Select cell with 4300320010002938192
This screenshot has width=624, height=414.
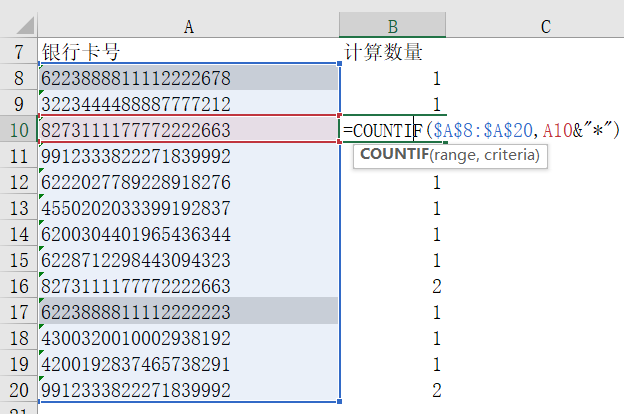click(189, 337)
